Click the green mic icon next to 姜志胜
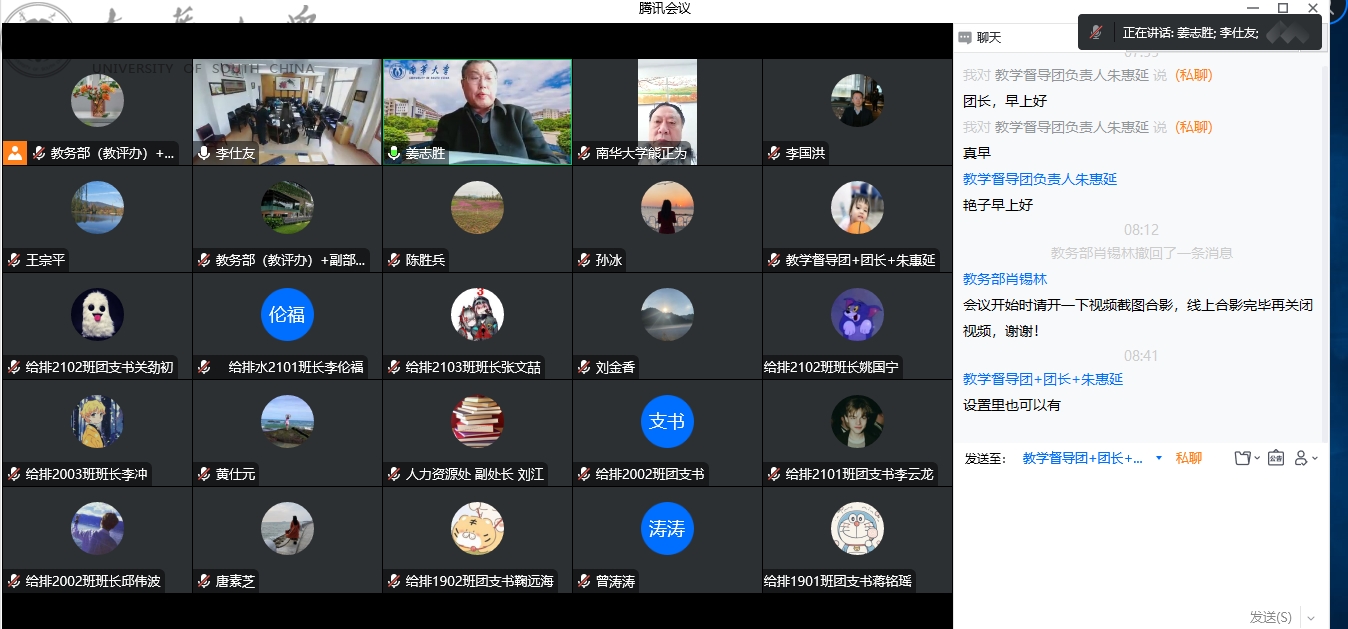This screenshot has height=629, width=1348. pyautogui.click(x=394, y=154)
